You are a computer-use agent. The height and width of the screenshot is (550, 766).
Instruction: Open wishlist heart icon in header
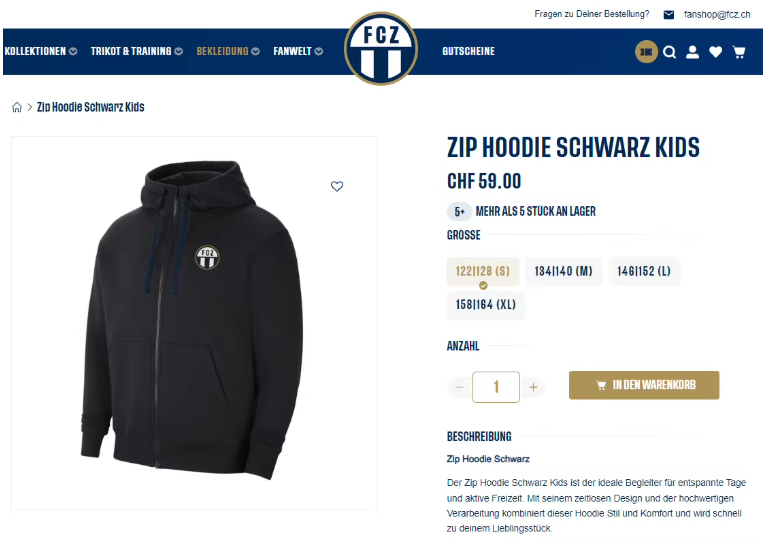pyautogui.click(x=716, y=52)
